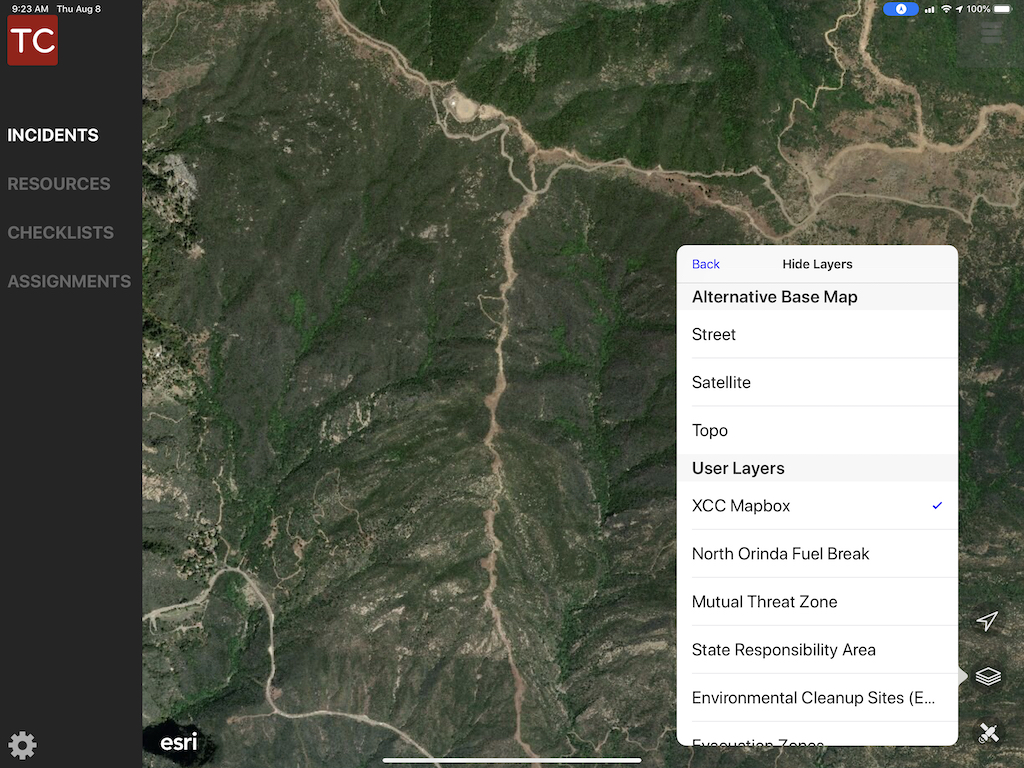Open the hamburger menu on map
Image resolution: width=1024 pixels, height=768 pixels.
pos(990,33)
